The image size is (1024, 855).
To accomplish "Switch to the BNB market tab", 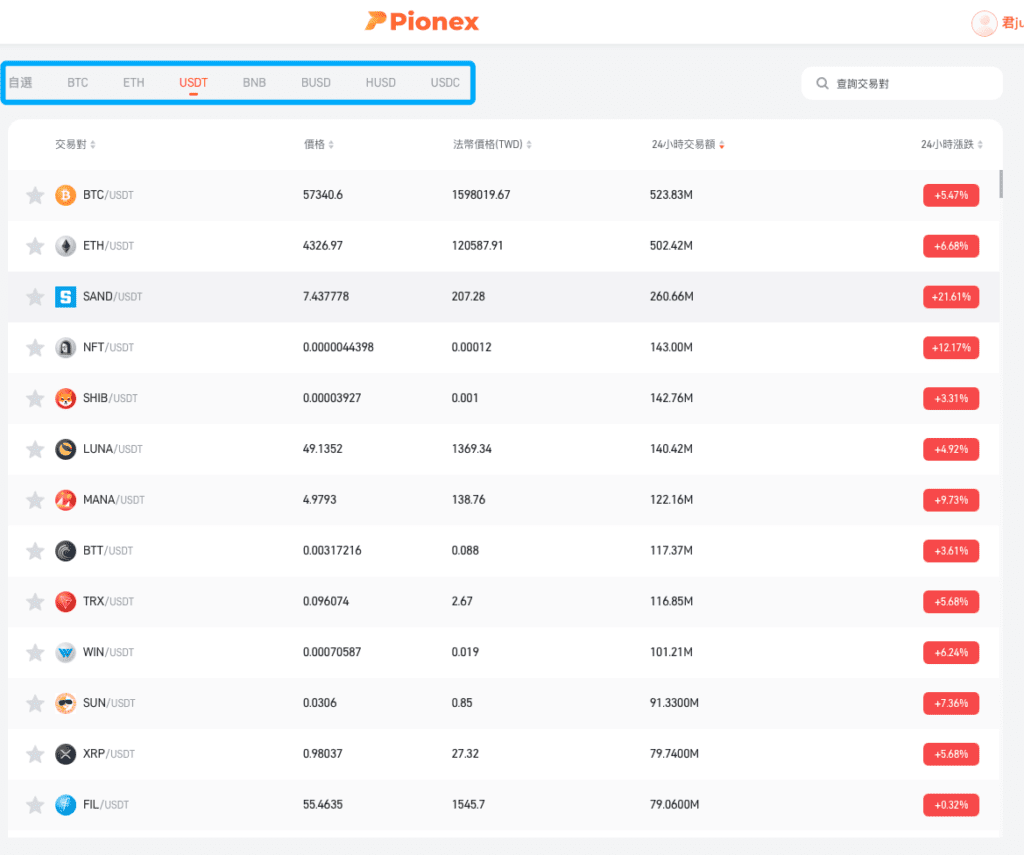I will click(254, 82).
